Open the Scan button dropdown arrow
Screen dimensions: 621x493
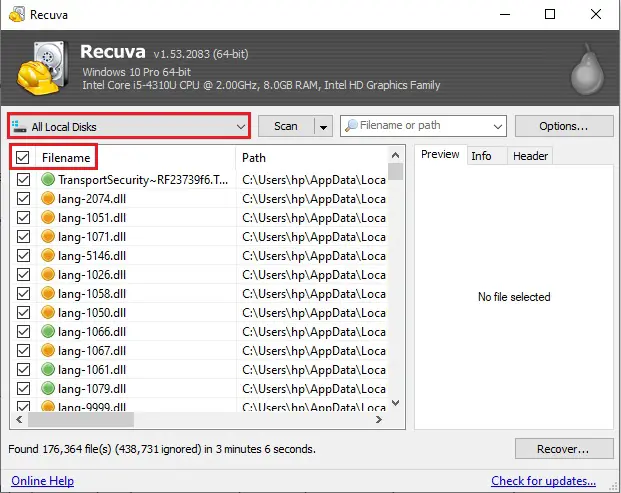pos(324,126)
